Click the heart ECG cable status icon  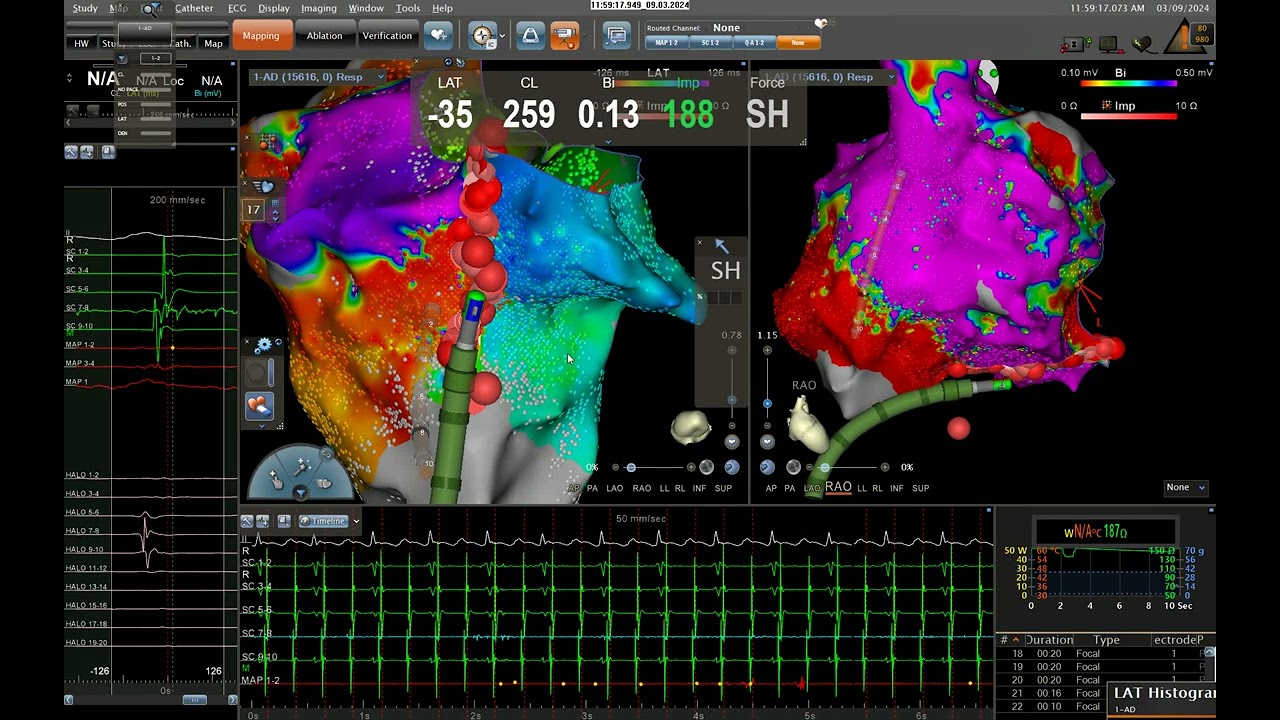click(1142, 44)
